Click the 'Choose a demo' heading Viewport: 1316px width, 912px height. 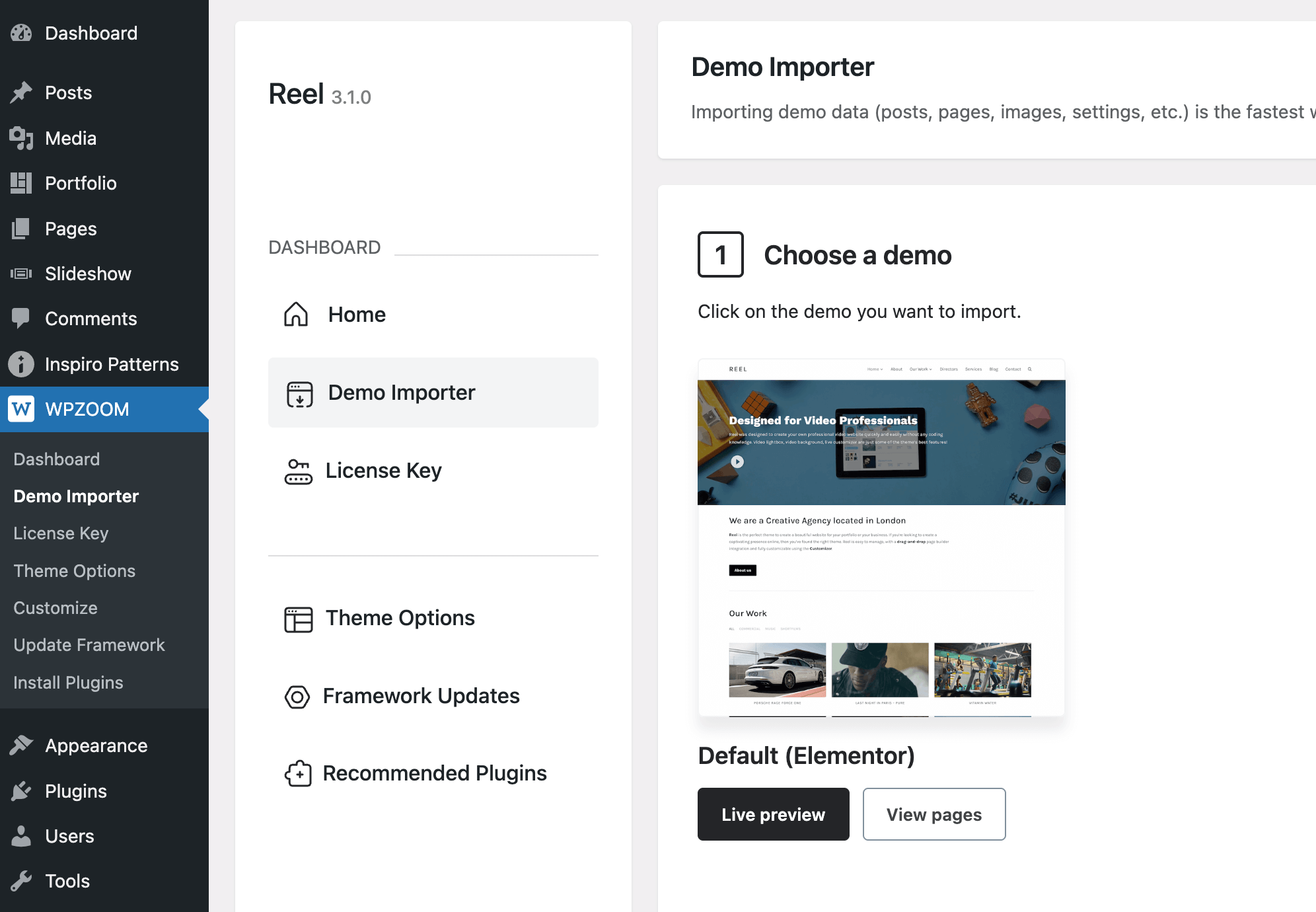[858, 255]
